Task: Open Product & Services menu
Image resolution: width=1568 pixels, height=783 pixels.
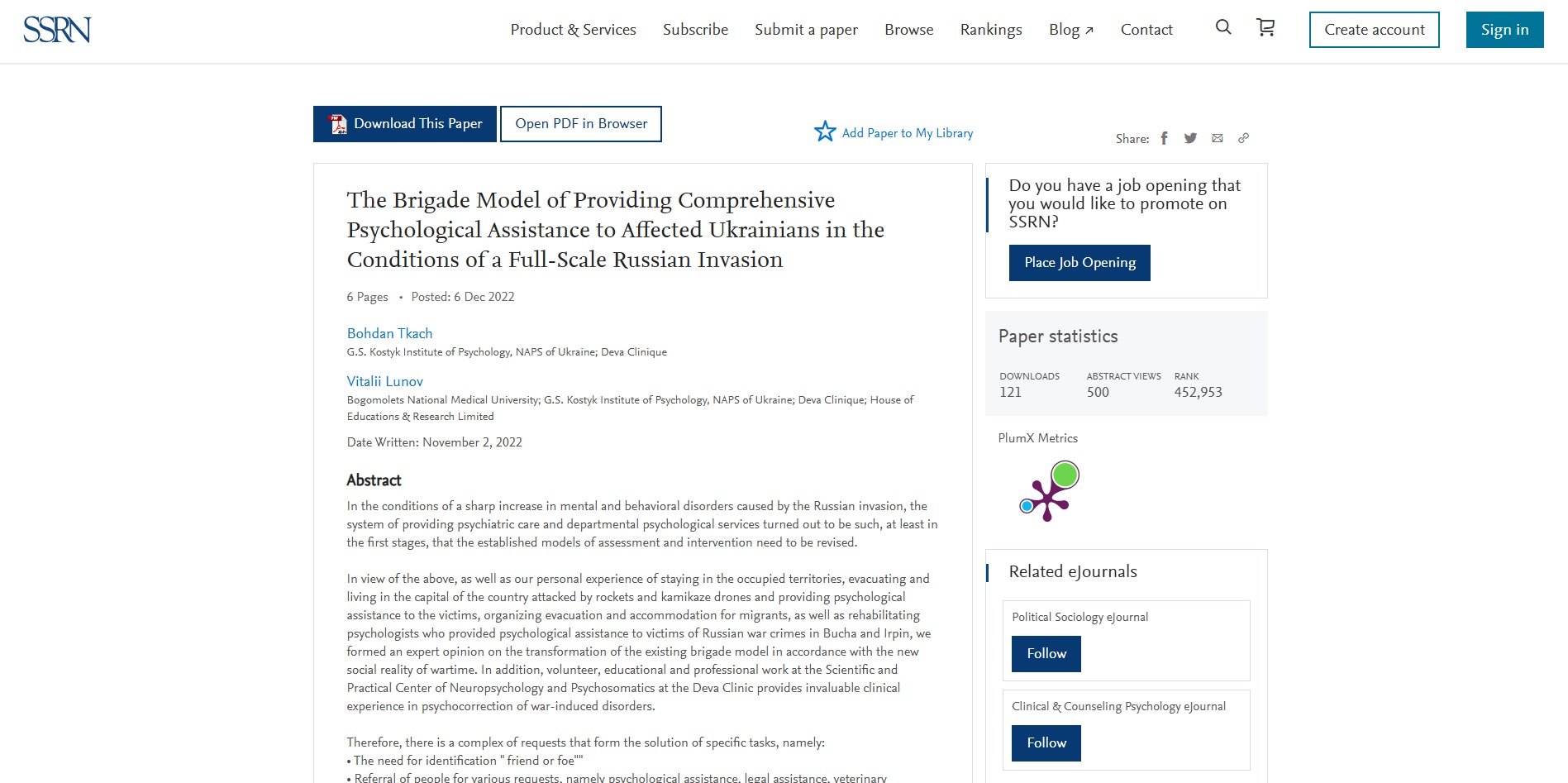Action: click(x=573, y=30)
